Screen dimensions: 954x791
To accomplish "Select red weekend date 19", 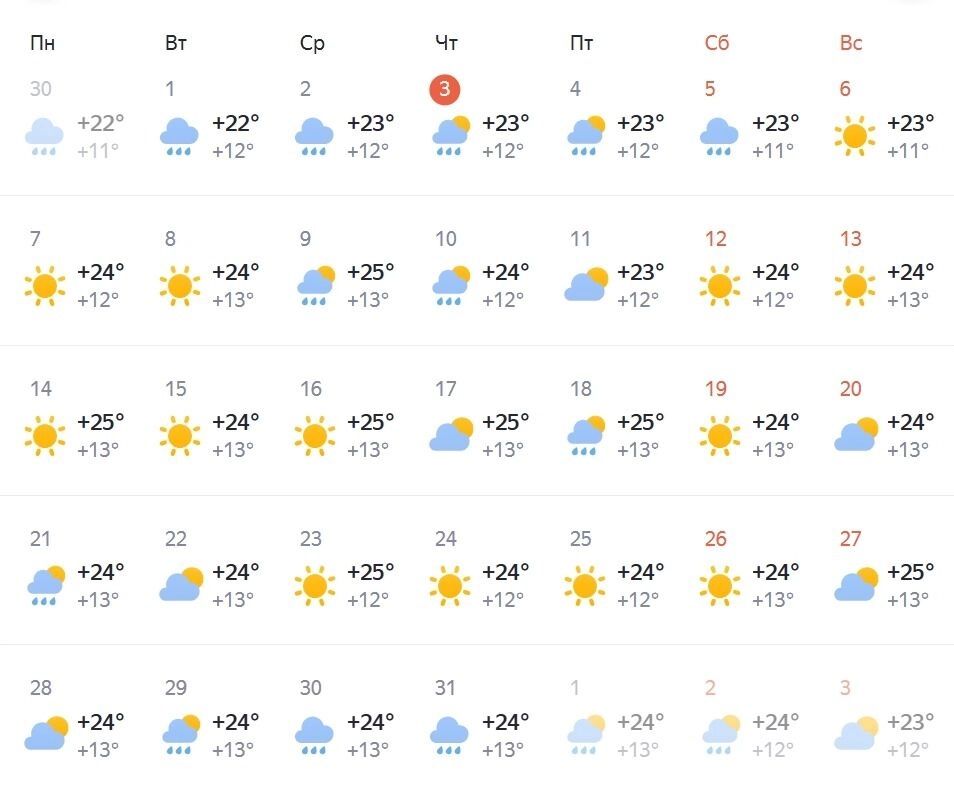I will point(716,388).
